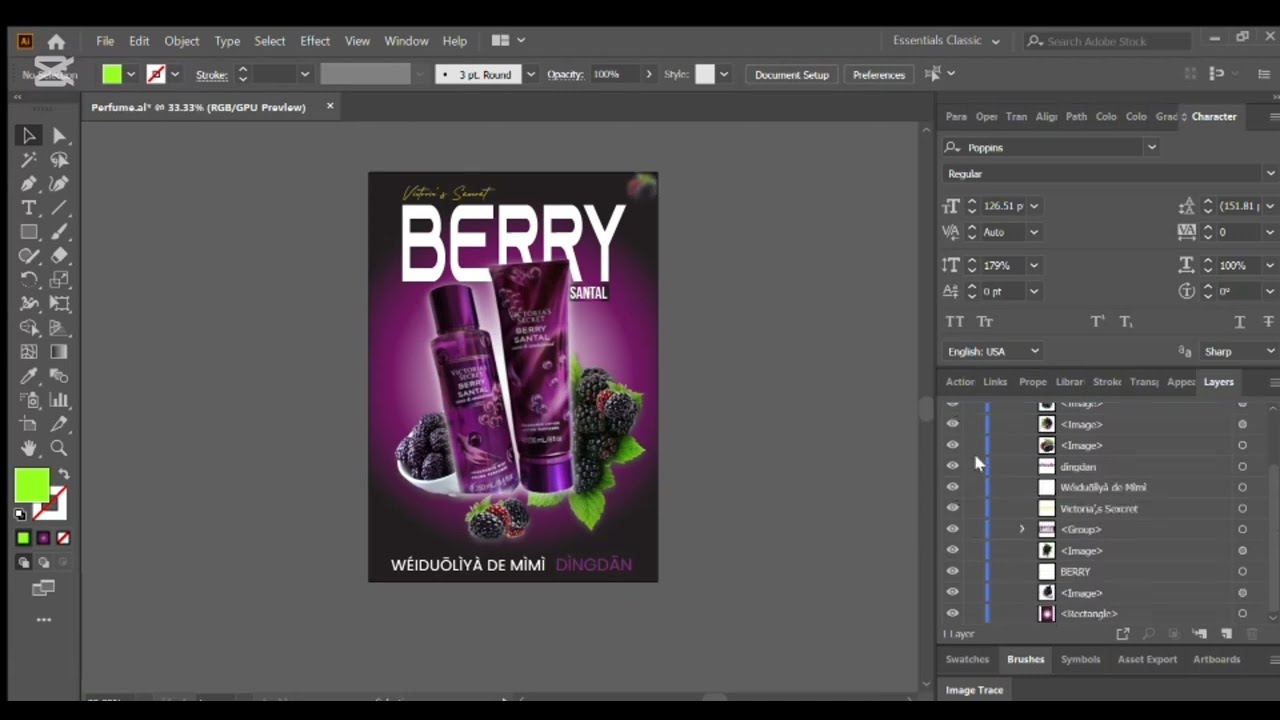Toggle visibility of Victoria's Sexcret layer

(952, 509)
